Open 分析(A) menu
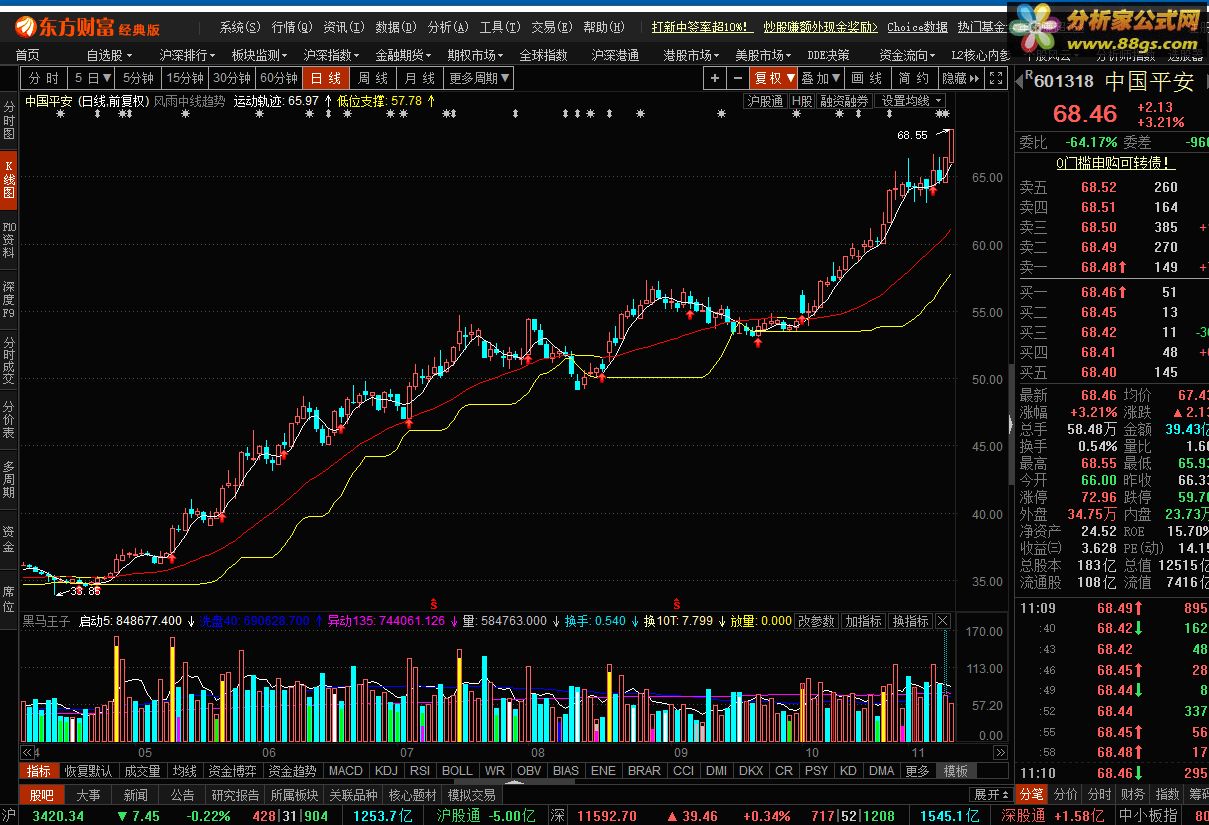The width and height of the screenshot is (1209, 825). [x=447, y=27]
